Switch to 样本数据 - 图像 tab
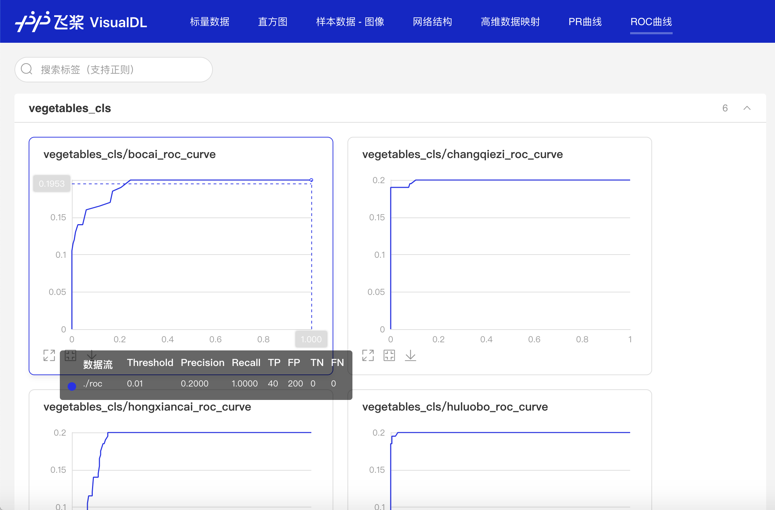The height and width of the screenshot is (510, 775). tap(350, 22)
